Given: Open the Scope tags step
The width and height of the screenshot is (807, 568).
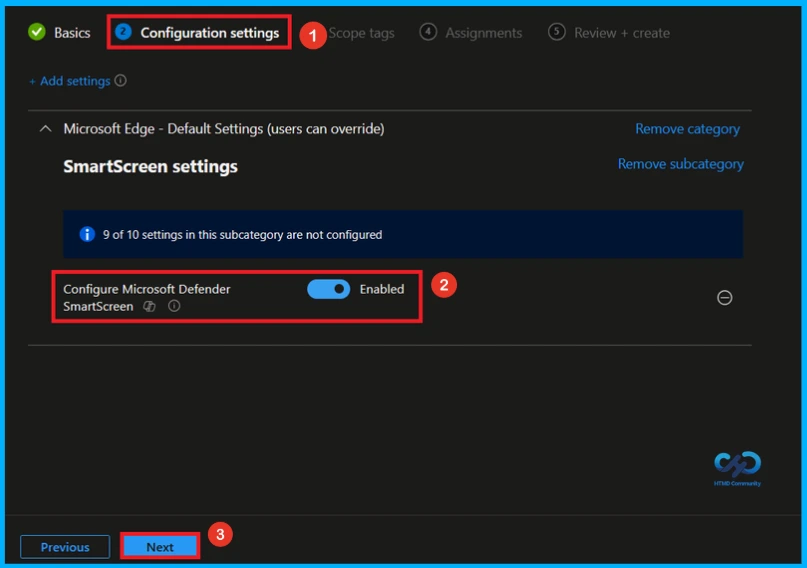Looking at the screenshot, I should tap(361, 33).
